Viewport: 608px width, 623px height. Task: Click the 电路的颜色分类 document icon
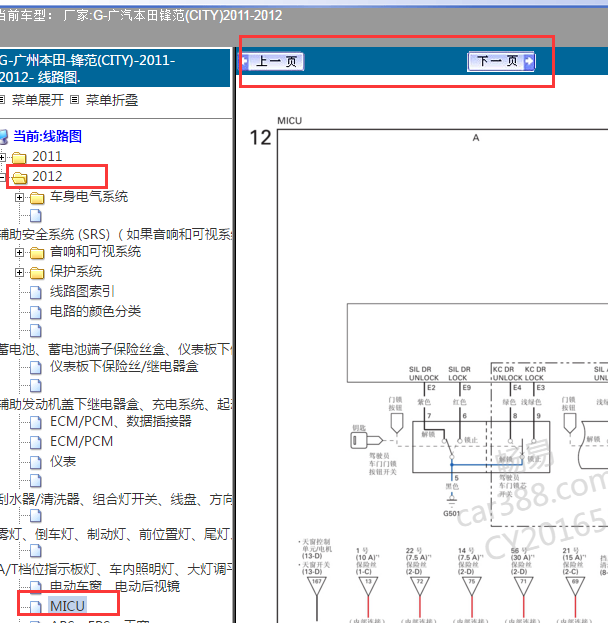click(x=36, y=312)
